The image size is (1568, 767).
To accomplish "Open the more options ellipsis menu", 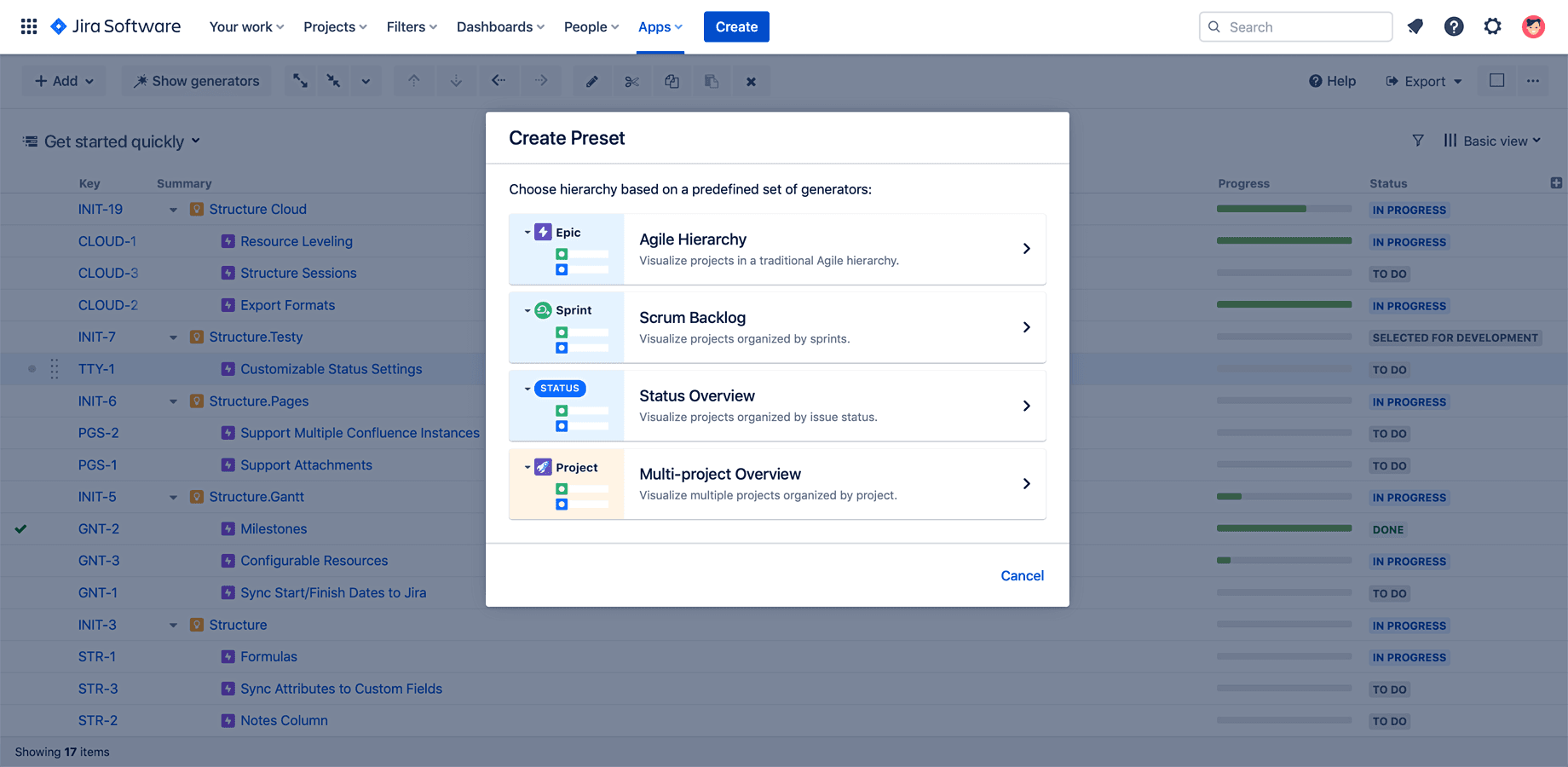I will tap(1533, 81).
